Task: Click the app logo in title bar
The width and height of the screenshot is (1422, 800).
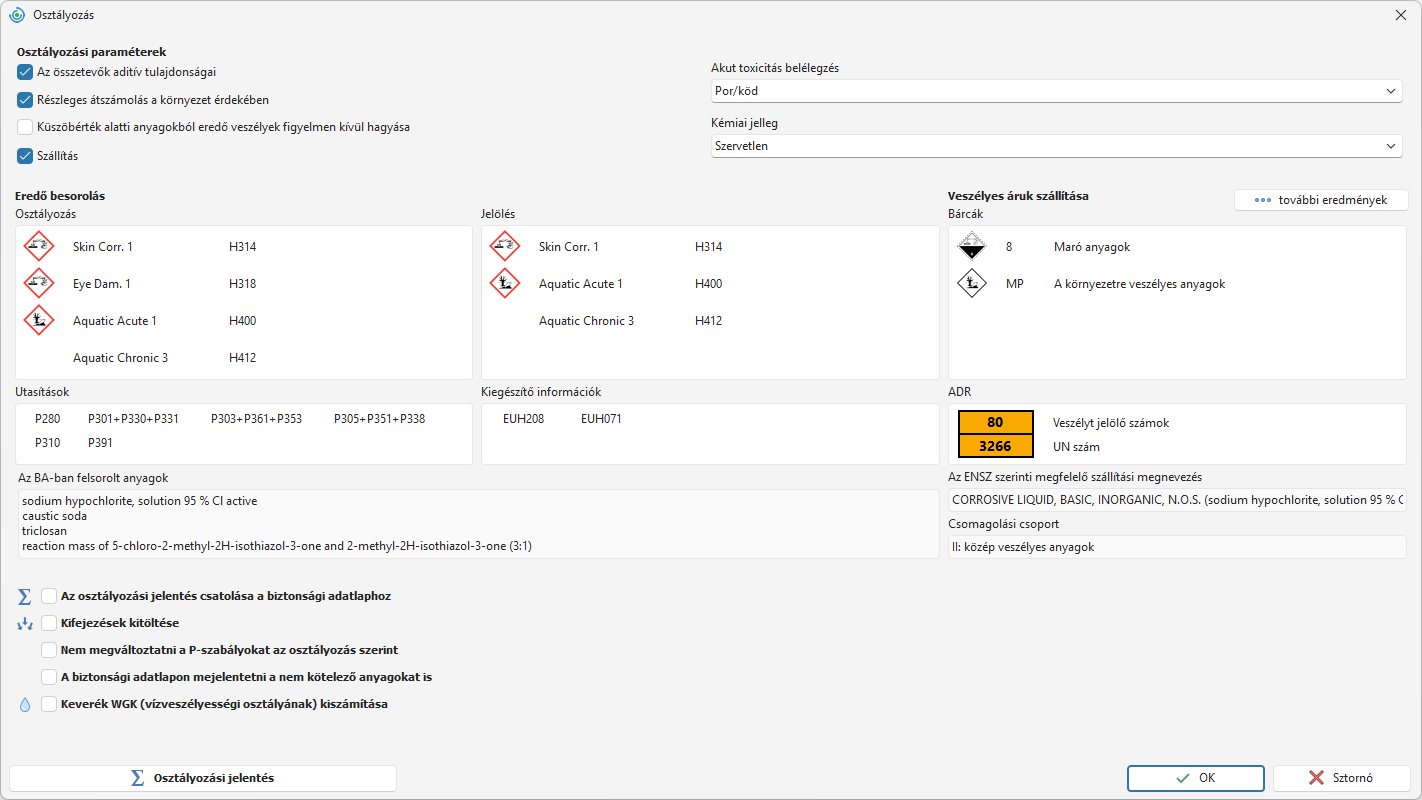Action: tap(16, 15)
